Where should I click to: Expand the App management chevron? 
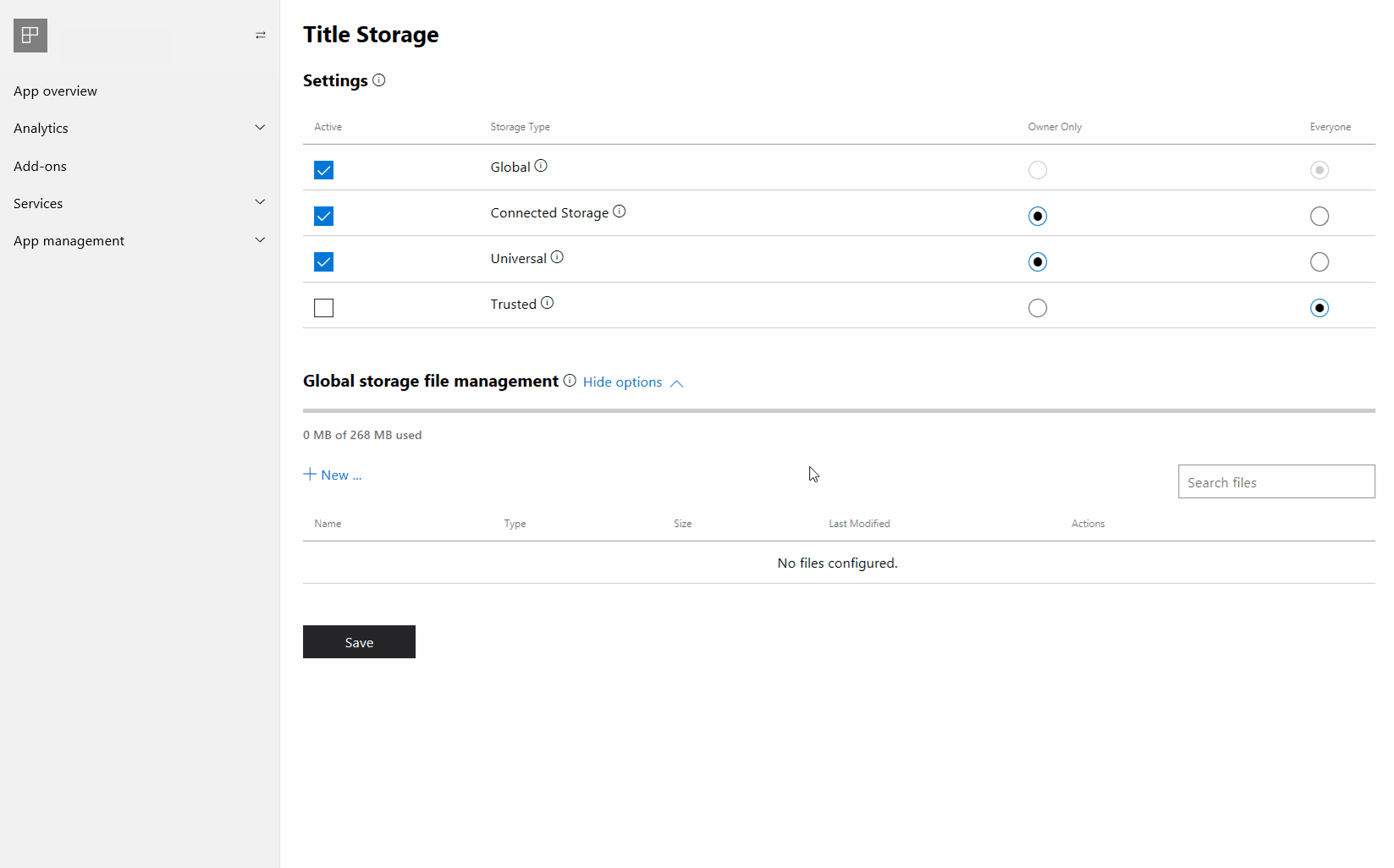[x=260, y=240]
